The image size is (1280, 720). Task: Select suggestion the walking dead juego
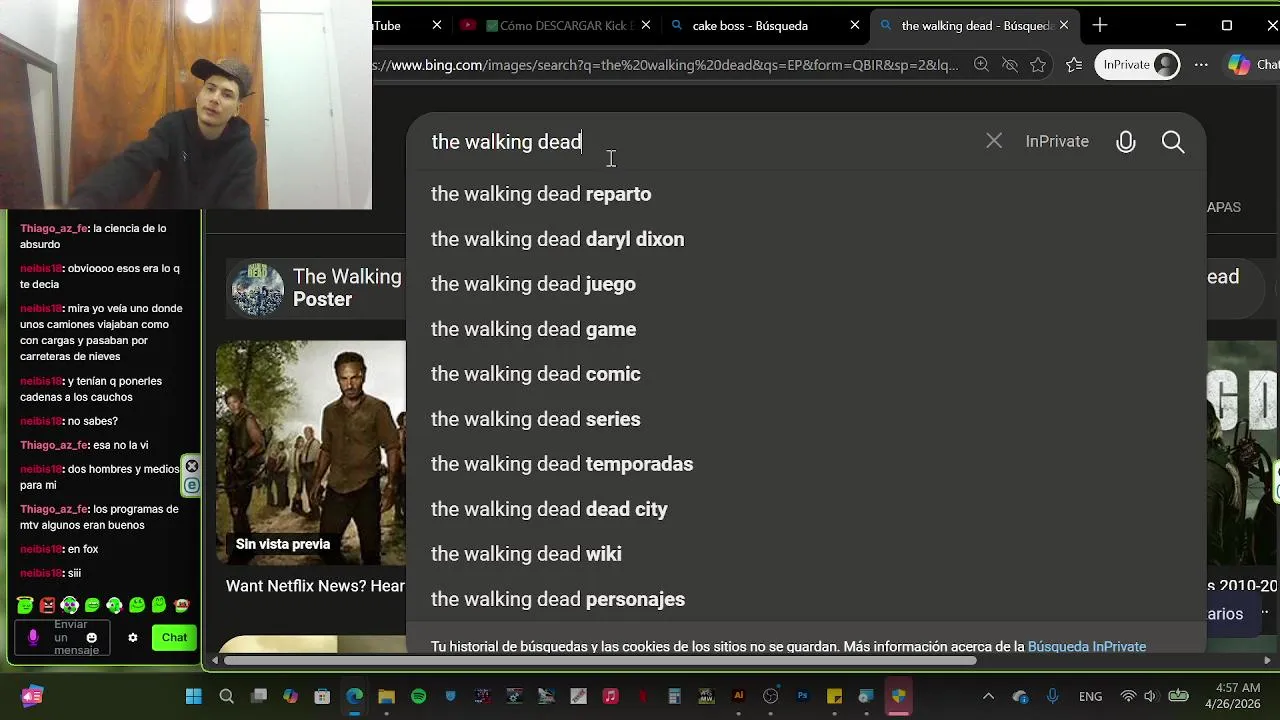coord(806,284)
